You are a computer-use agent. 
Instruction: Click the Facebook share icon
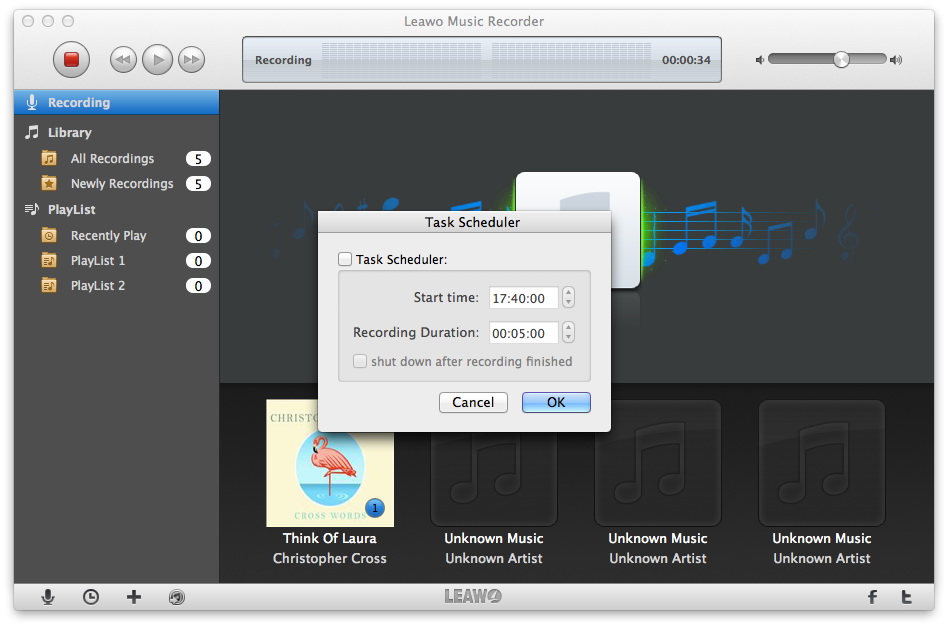(x=872, y=597)
